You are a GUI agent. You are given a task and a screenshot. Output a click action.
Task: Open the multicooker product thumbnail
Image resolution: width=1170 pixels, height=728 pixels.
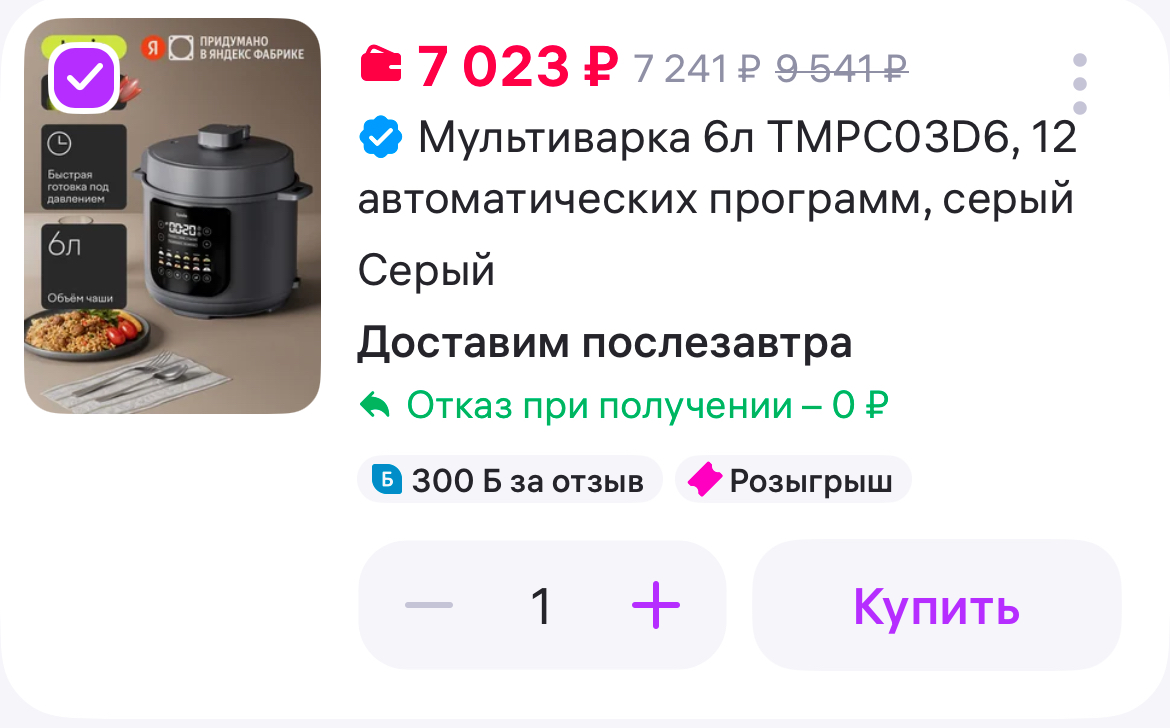[172, 216]
